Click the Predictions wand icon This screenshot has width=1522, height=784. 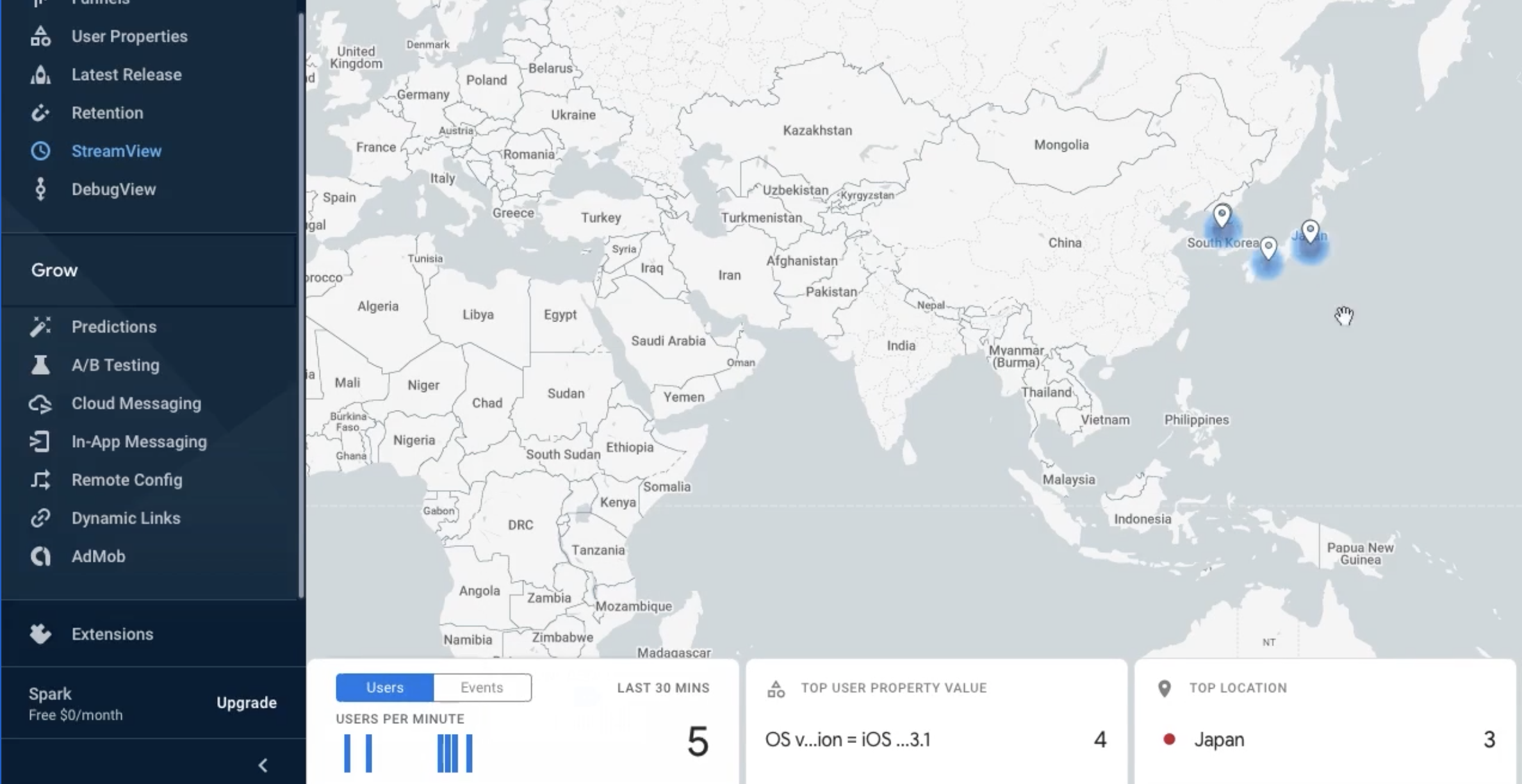pos(40,327)
